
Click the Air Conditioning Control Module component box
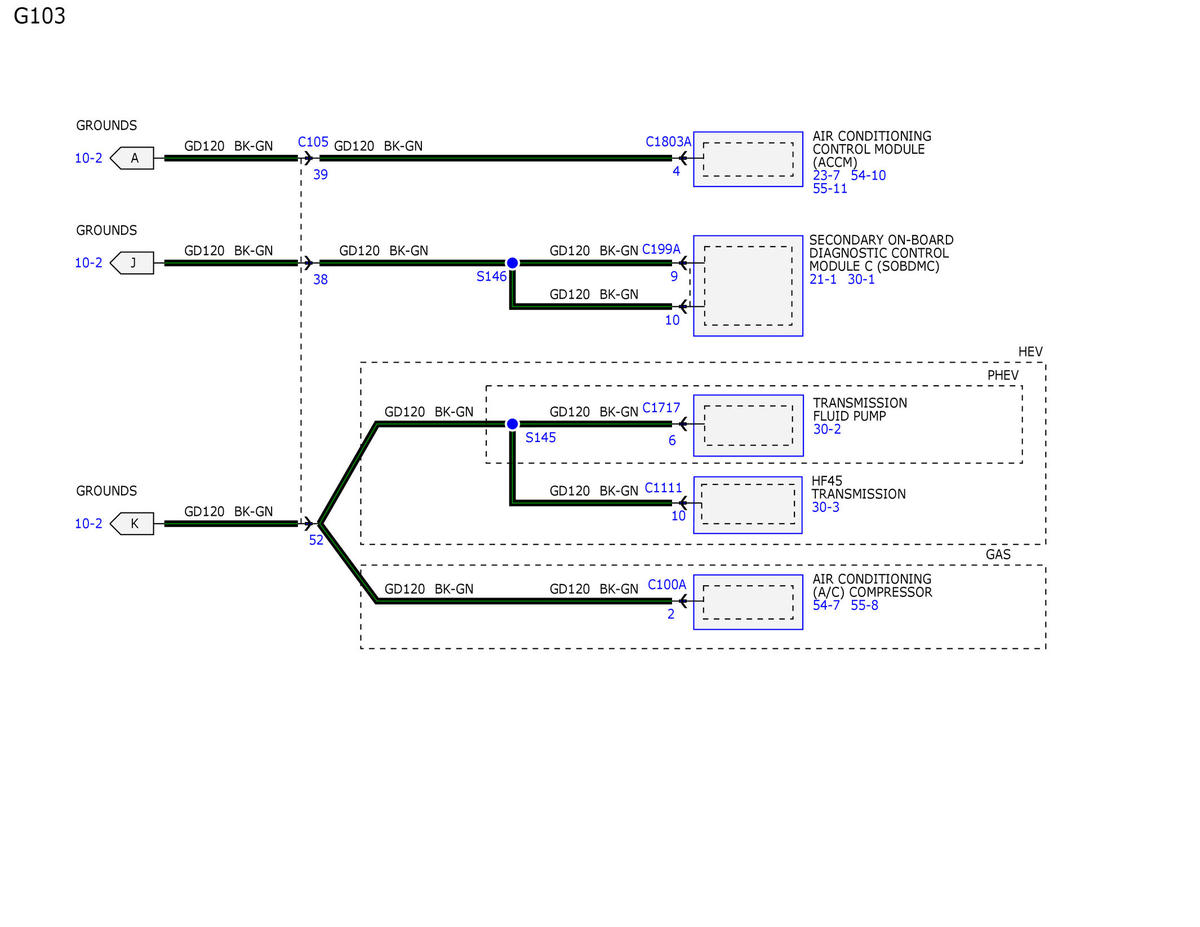tap(748, 159)
